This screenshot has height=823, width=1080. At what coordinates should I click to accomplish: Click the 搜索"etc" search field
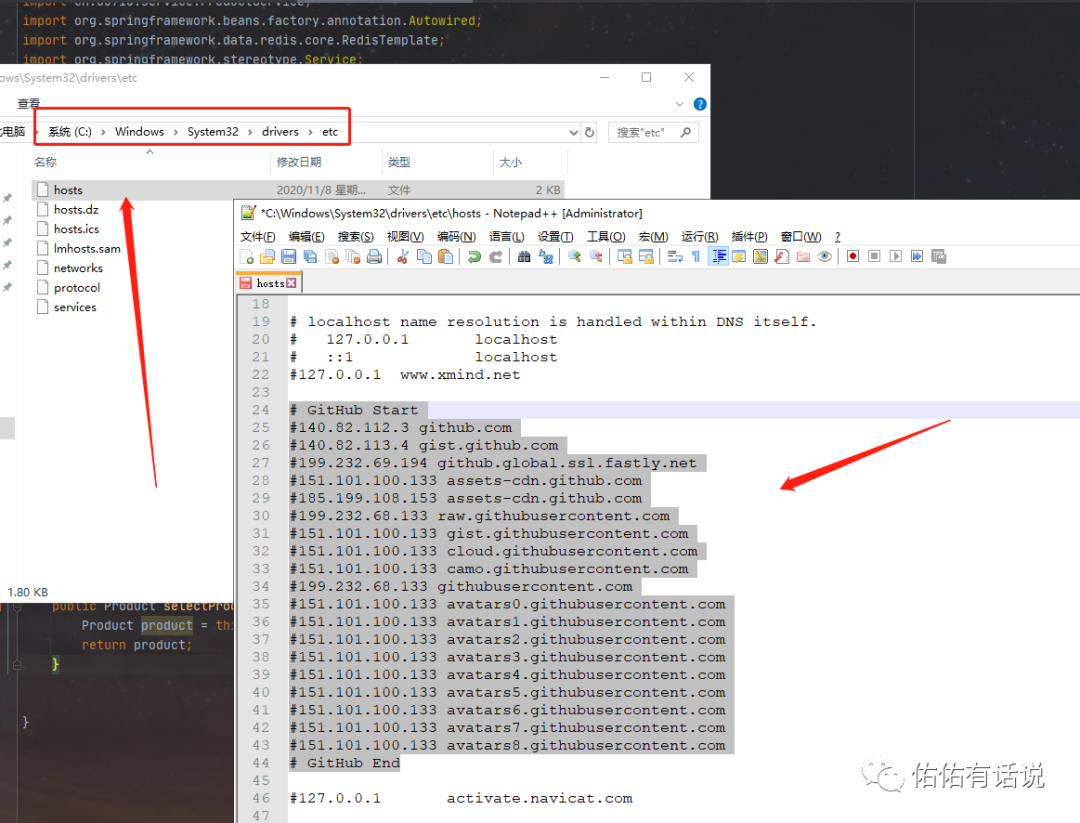point(654,132)
